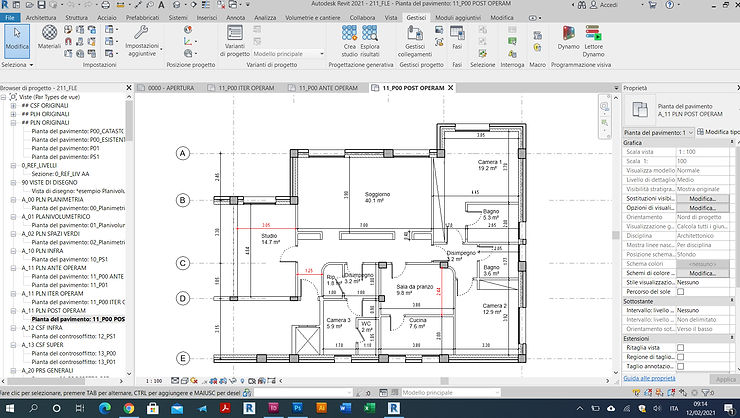The height and width of the screenshot is (418, 740).
Task: Open Windows Start menu
Action: coord(9,408)
